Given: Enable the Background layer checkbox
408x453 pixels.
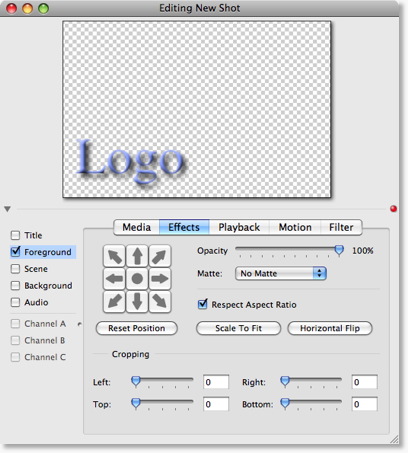Looking at the screenshot, I should [16, 286].
